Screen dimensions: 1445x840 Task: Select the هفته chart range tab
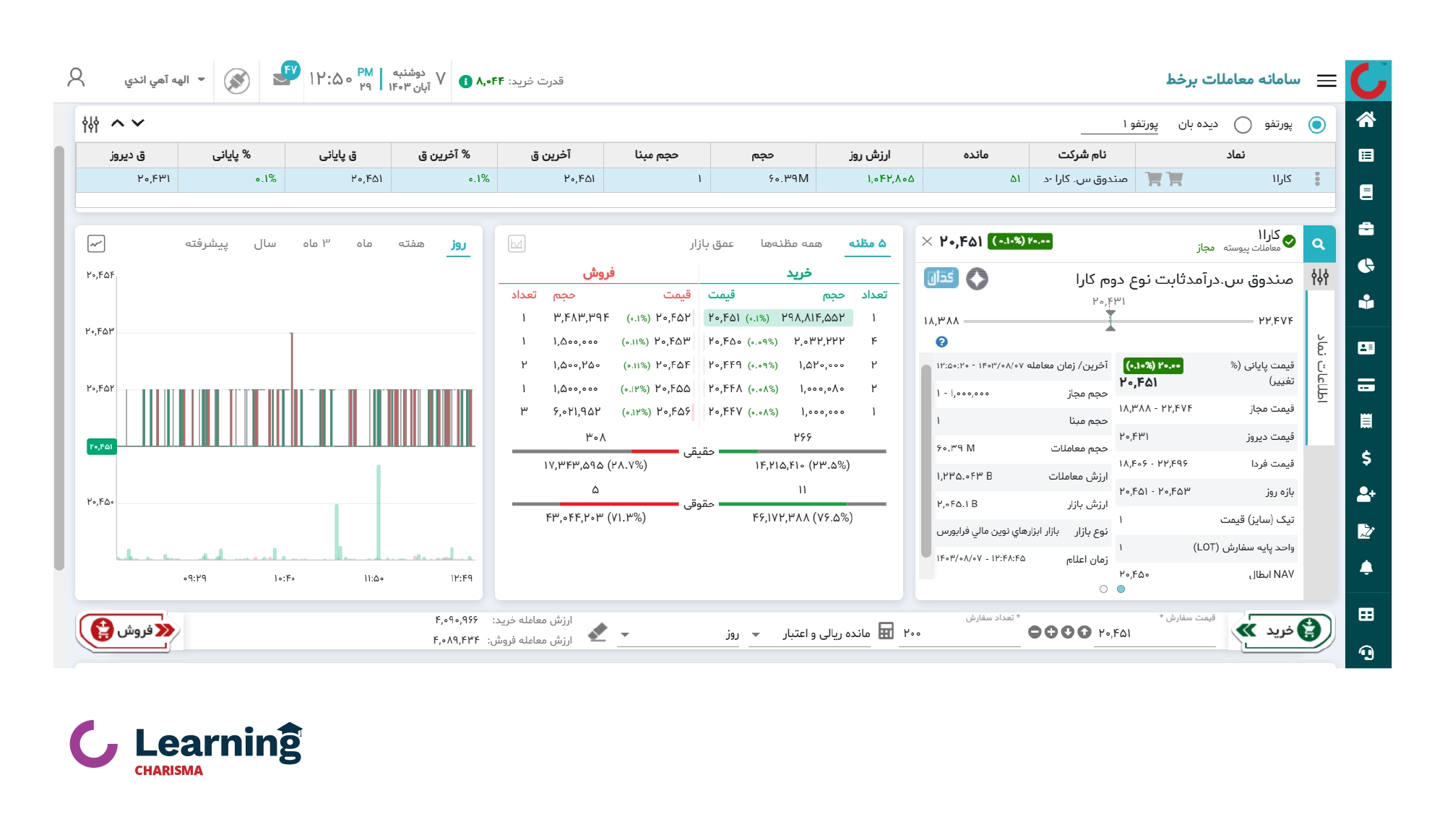[411, 244]
